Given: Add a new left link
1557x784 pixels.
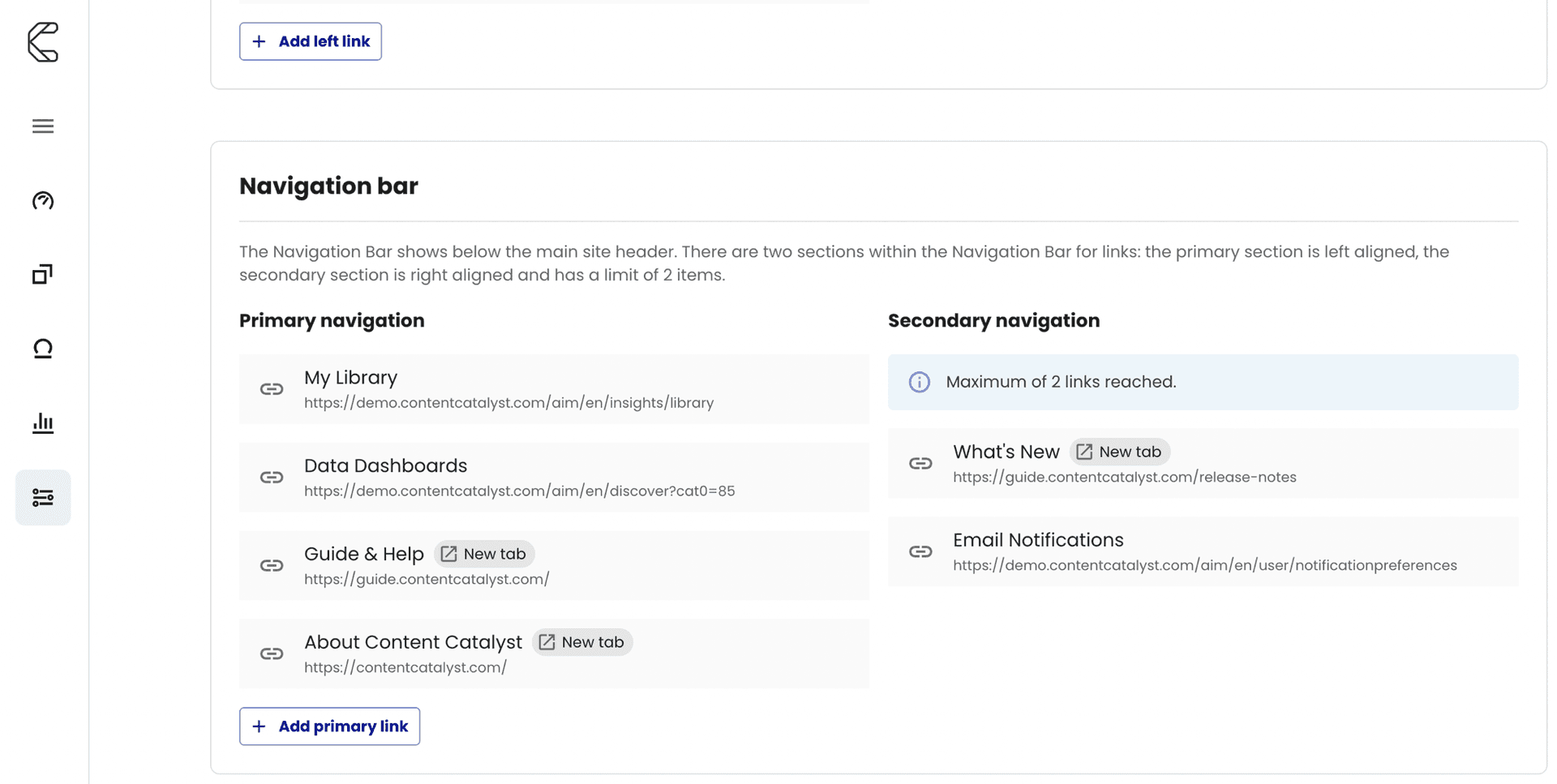Looking at the screenshot, I should 311,41.
